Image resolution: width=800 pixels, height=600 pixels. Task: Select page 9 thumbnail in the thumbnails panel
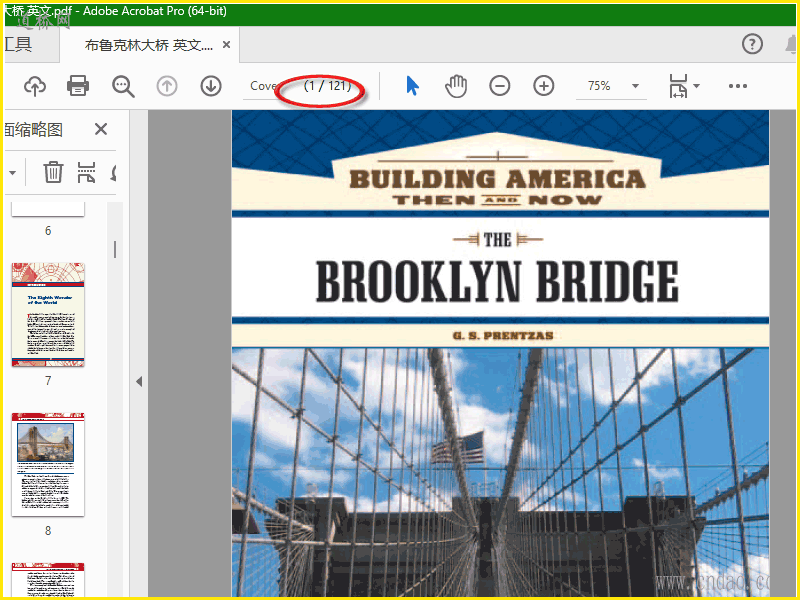48,580
